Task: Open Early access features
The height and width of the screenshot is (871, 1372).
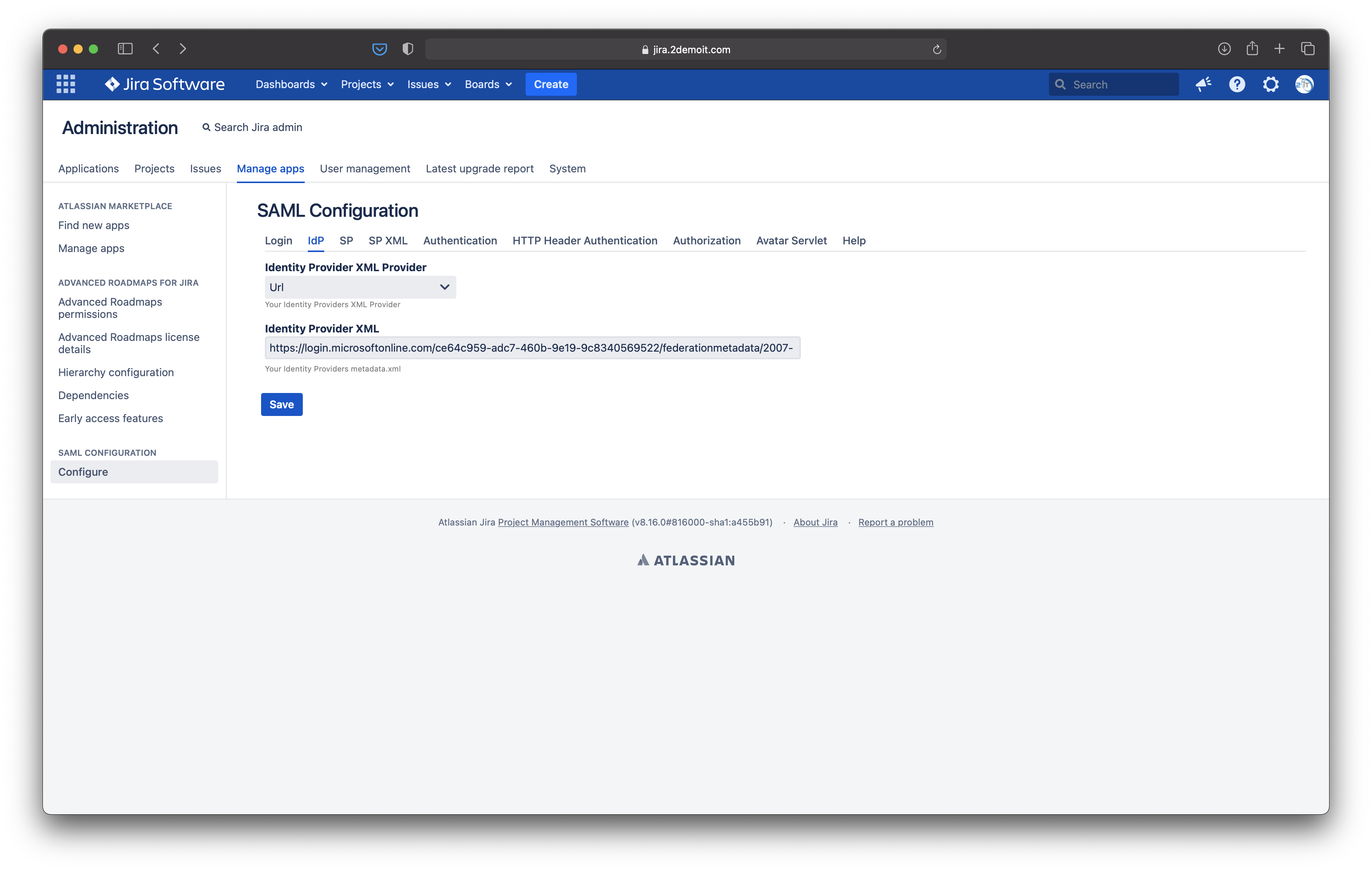Action: [111, 418]
